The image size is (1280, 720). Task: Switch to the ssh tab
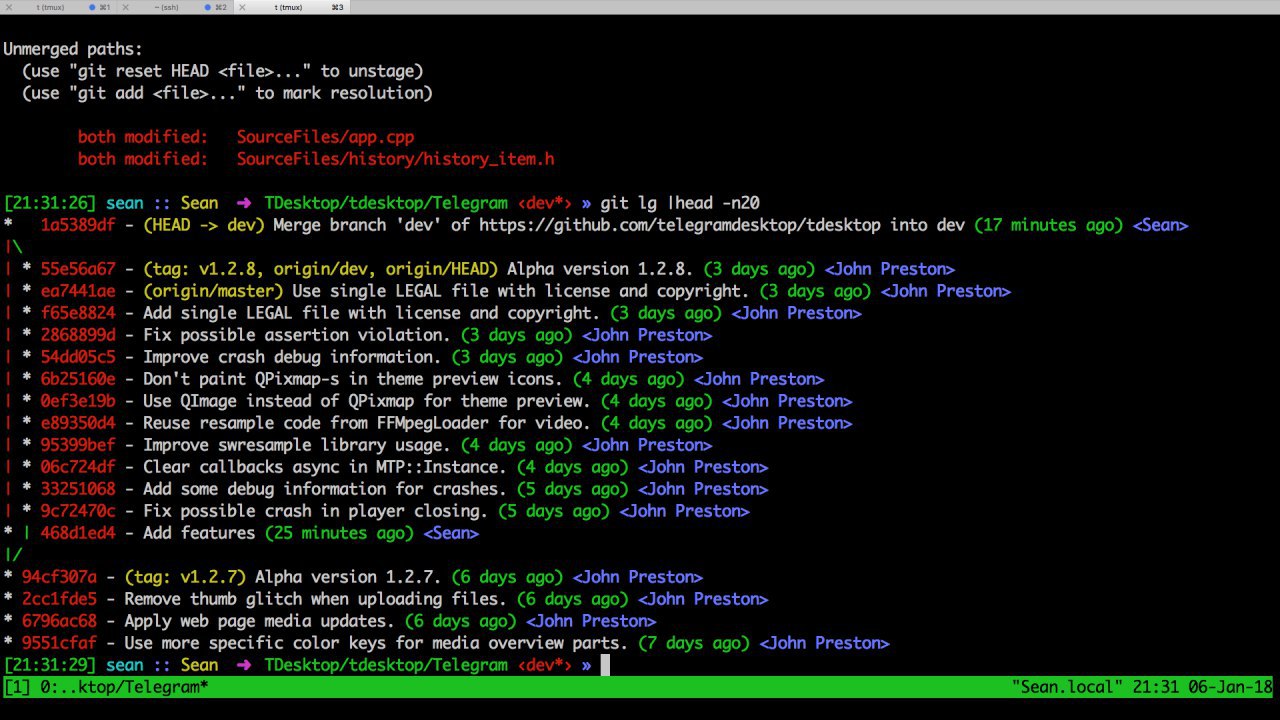pyautogui.click(x=174, y=7)
